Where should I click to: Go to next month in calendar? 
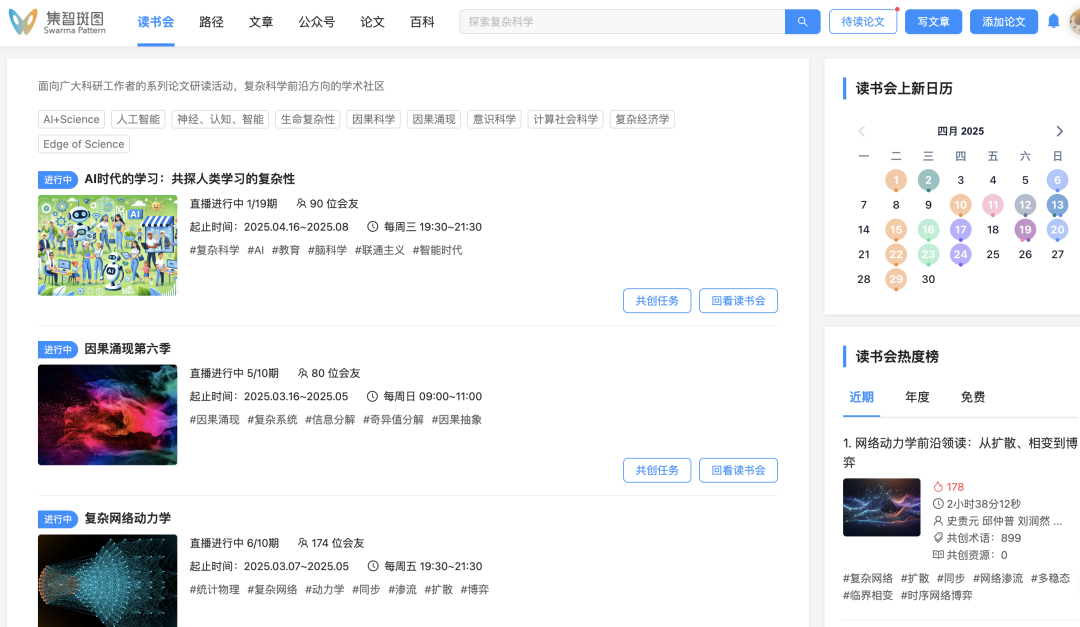(1060, 131)
